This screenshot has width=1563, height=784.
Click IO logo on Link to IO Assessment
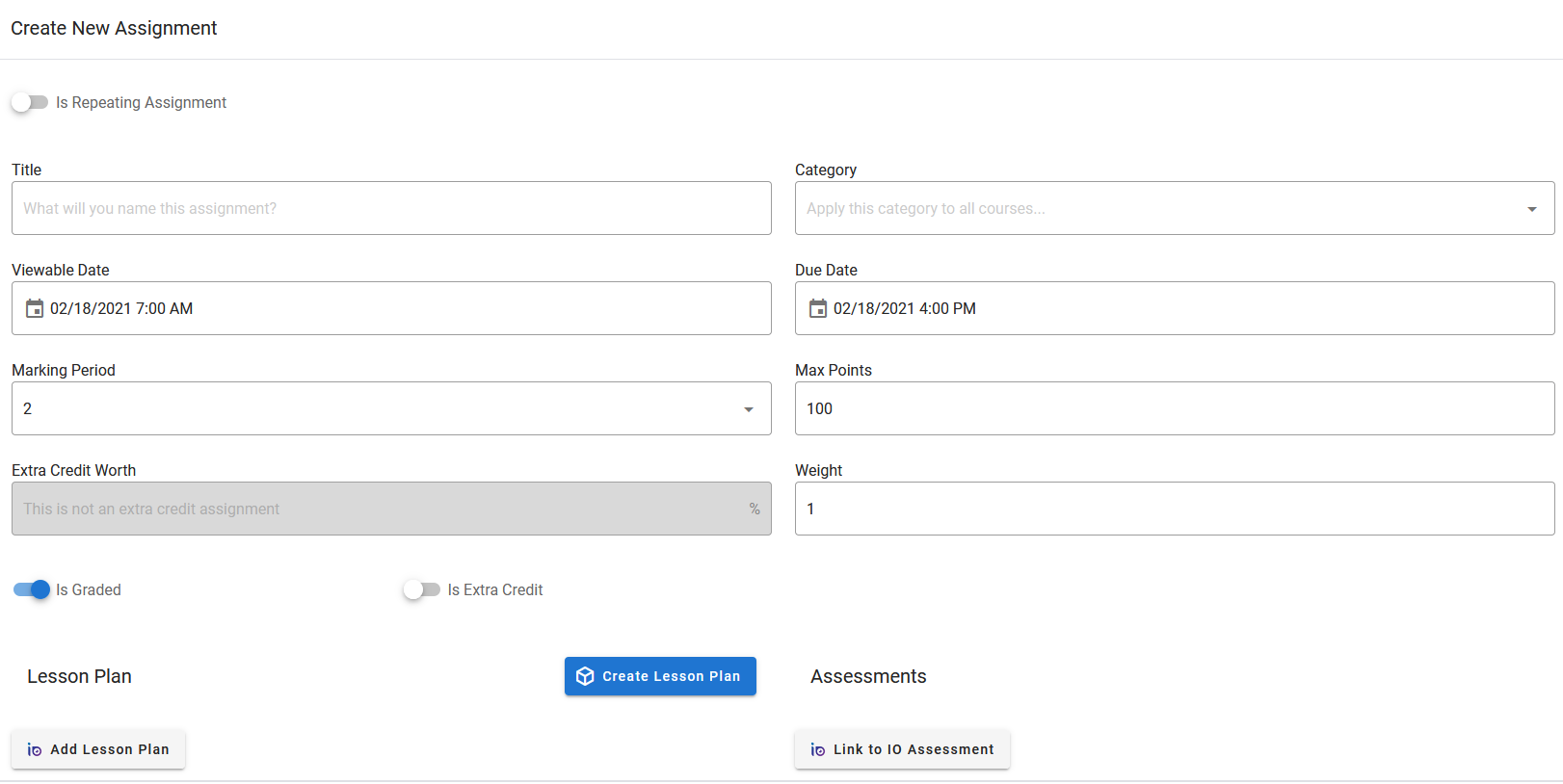[818, 749]
